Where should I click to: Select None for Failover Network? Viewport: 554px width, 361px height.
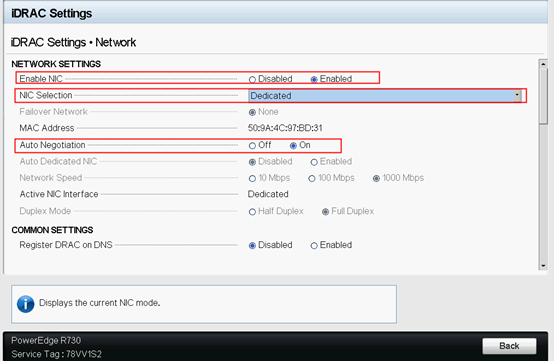pyautogui.click(x=252, y=112)
